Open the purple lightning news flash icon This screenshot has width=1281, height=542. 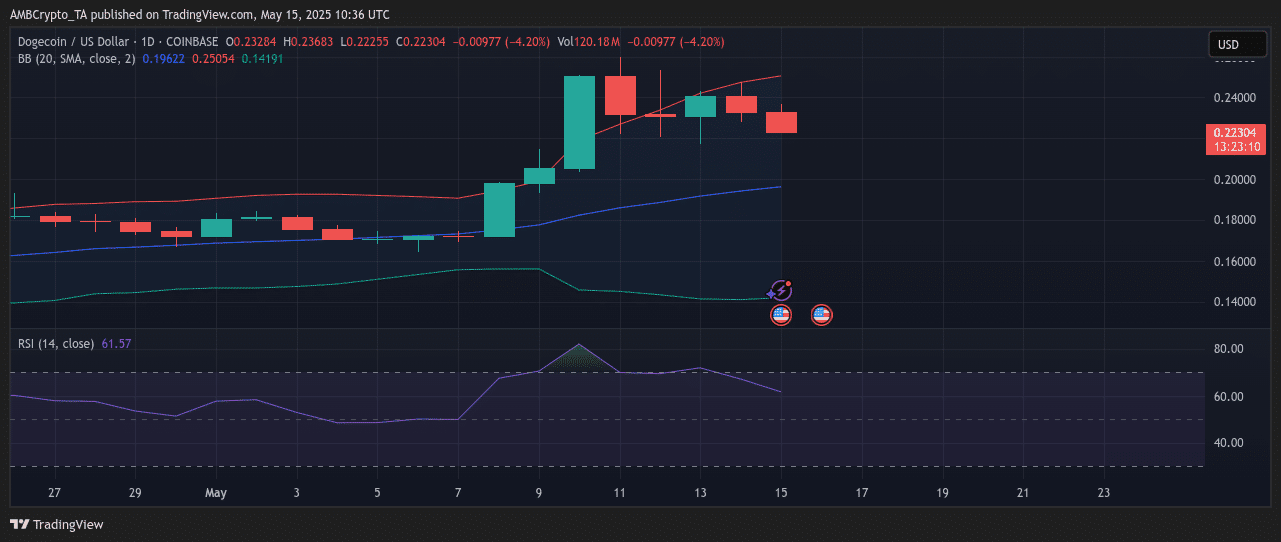pos(781,291)
